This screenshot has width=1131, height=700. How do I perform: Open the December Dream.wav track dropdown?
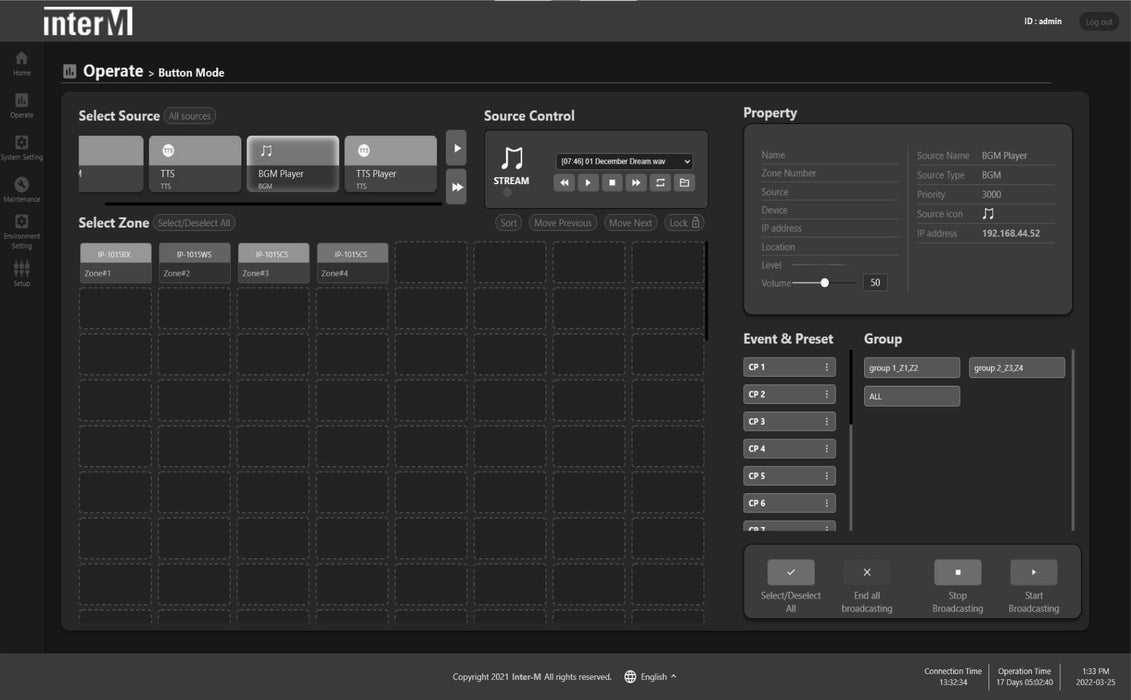[625, 161]
